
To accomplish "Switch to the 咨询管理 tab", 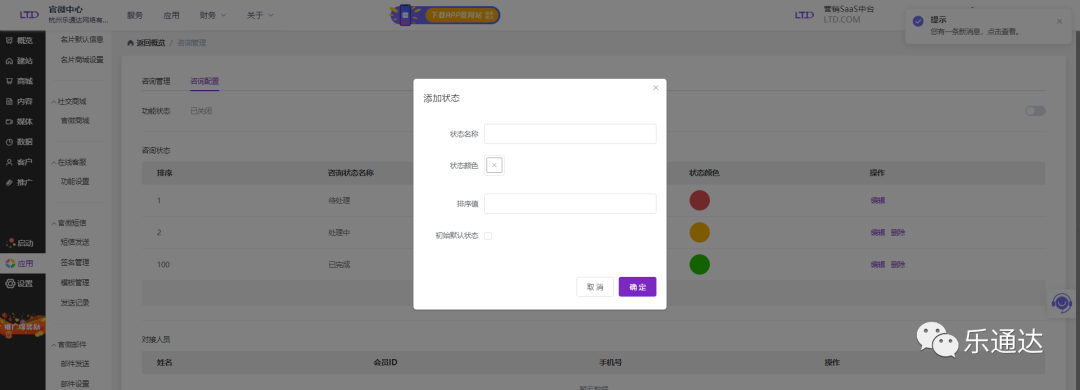I will click(156, 81).
